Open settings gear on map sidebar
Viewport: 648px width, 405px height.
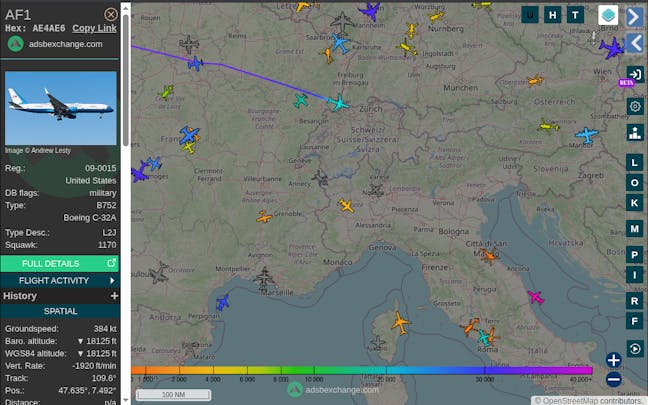pos(634,106)
